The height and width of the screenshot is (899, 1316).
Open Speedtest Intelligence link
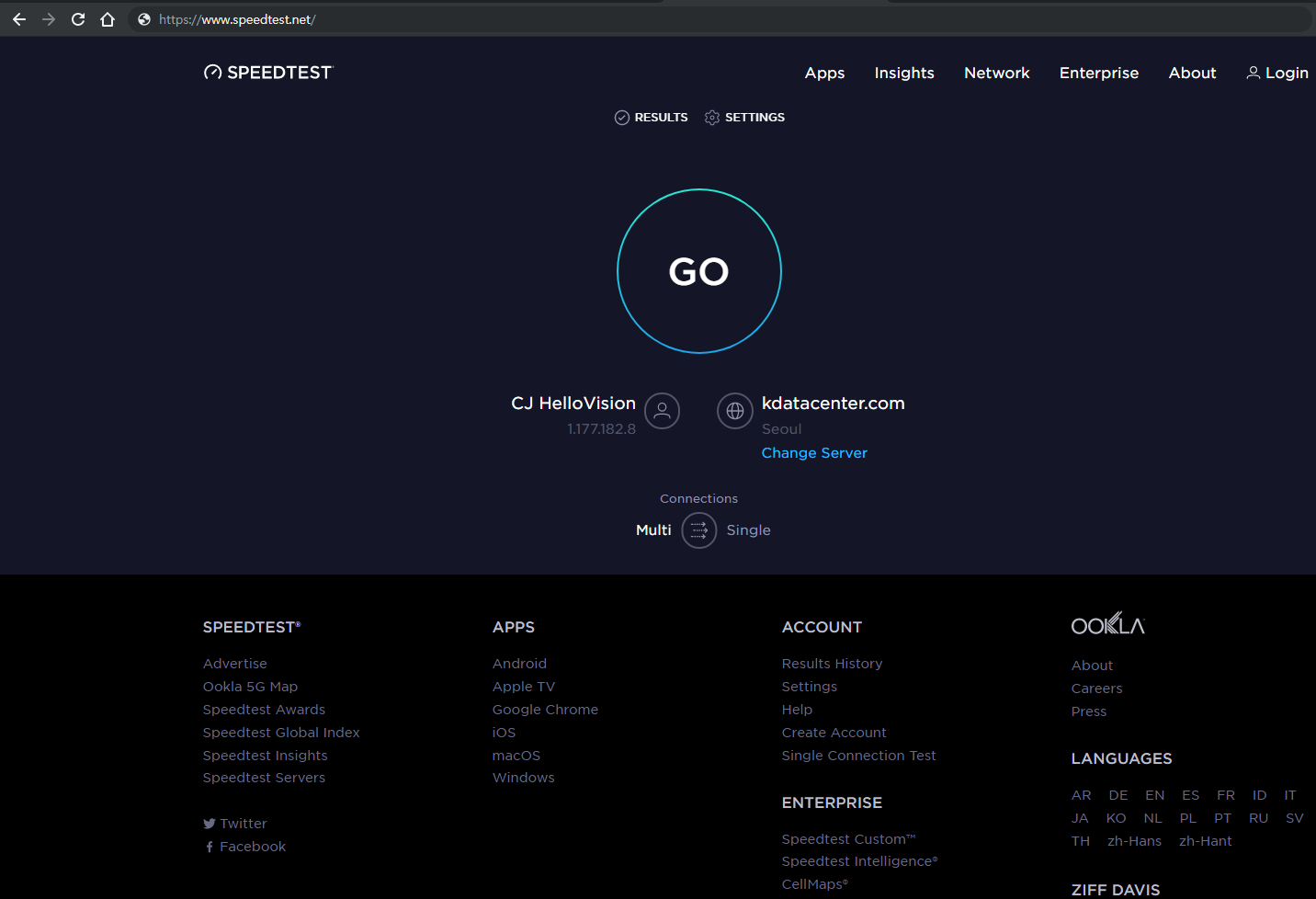[x=859, y=861]
